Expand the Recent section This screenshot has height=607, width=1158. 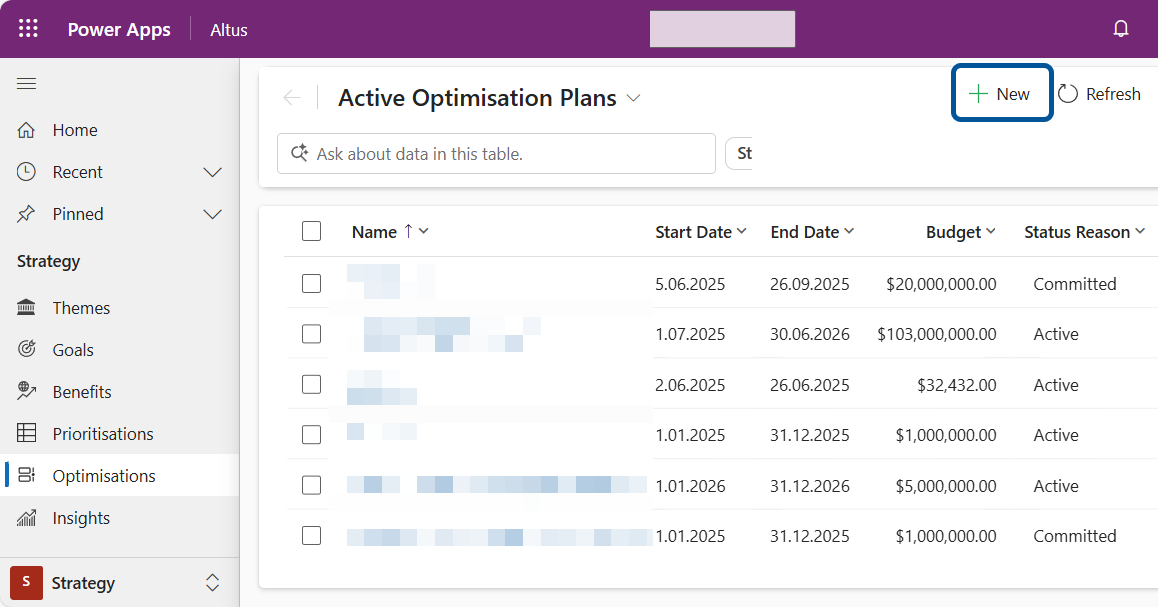pos(212,172)
